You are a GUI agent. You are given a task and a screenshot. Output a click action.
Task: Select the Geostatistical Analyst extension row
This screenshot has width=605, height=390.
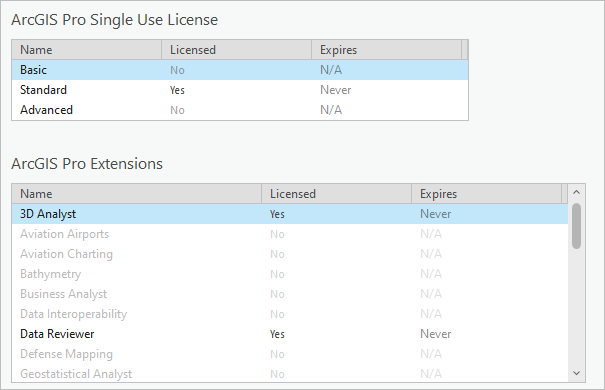[290, 373]
